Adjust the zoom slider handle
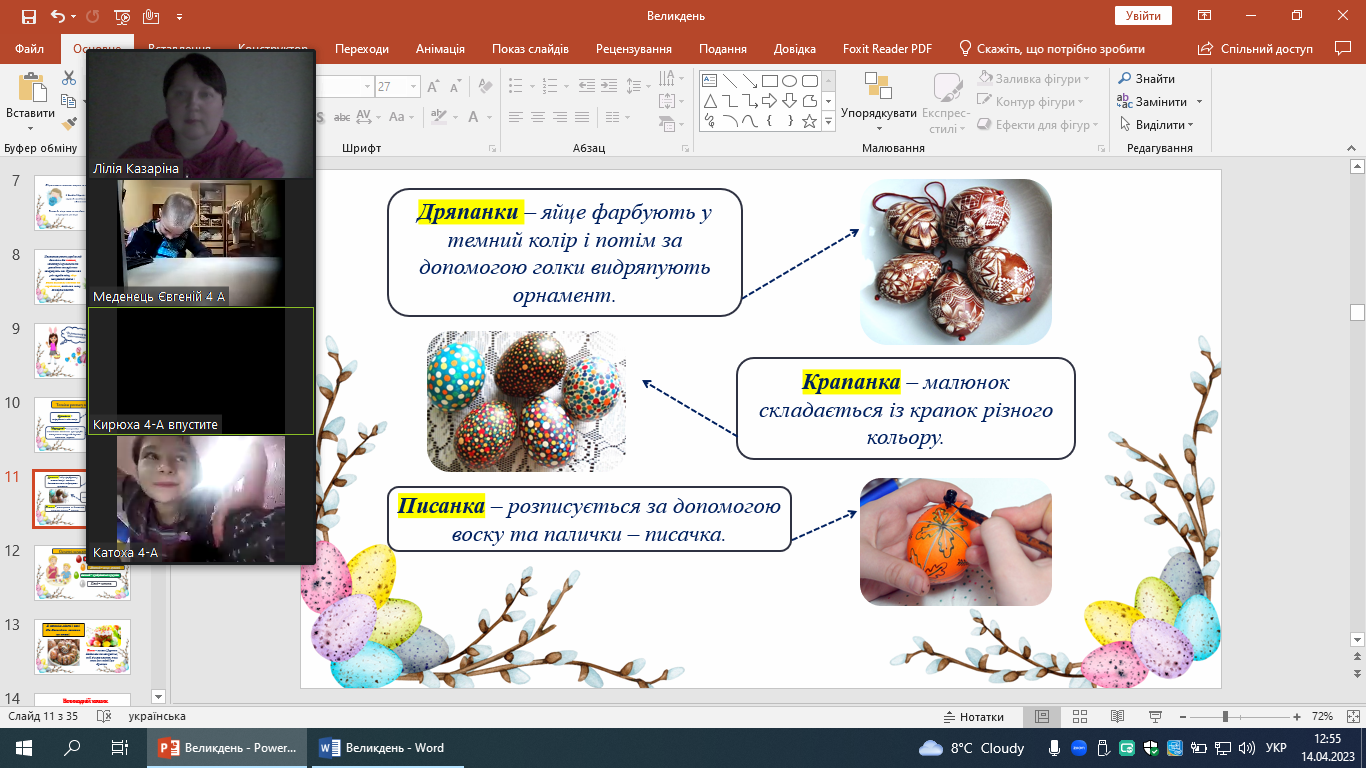Screen dimensions: 1366x768 (1225, 717)
